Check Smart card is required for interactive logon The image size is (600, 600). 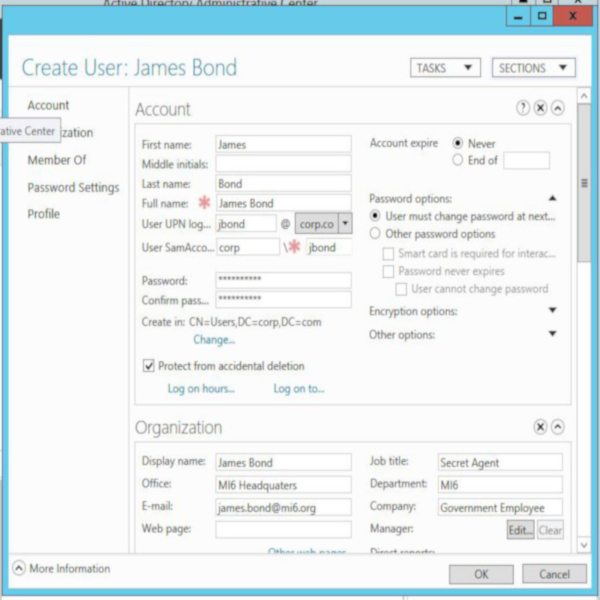[x=388, y=253]
